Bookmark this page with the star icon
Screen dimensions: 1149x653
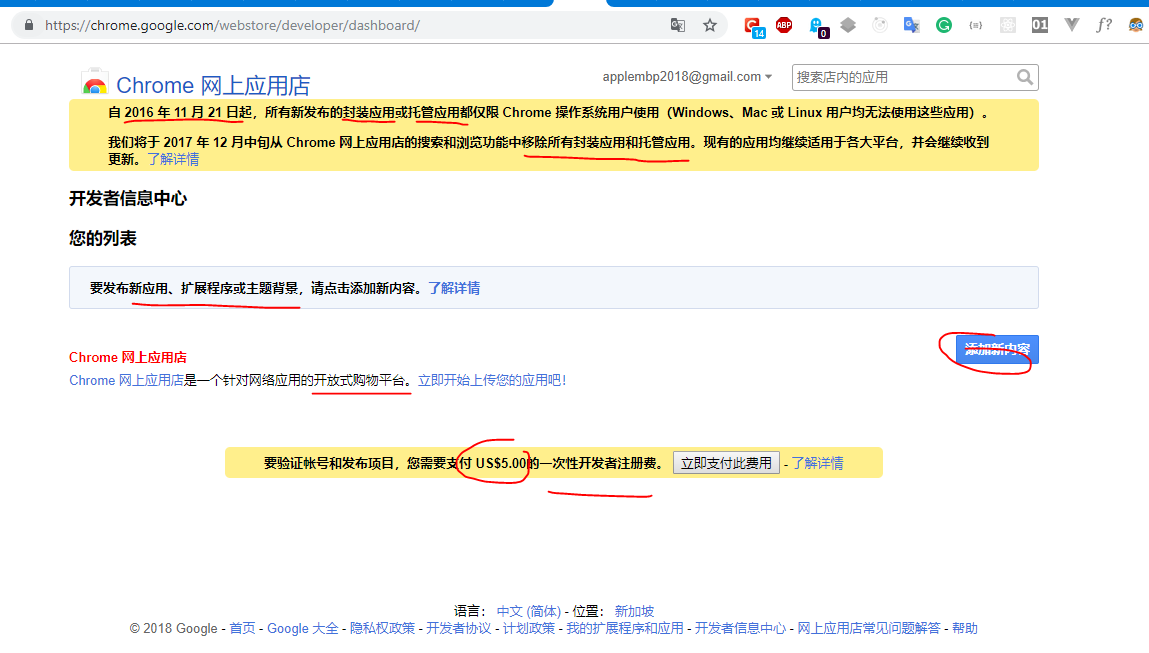[709, 25]
